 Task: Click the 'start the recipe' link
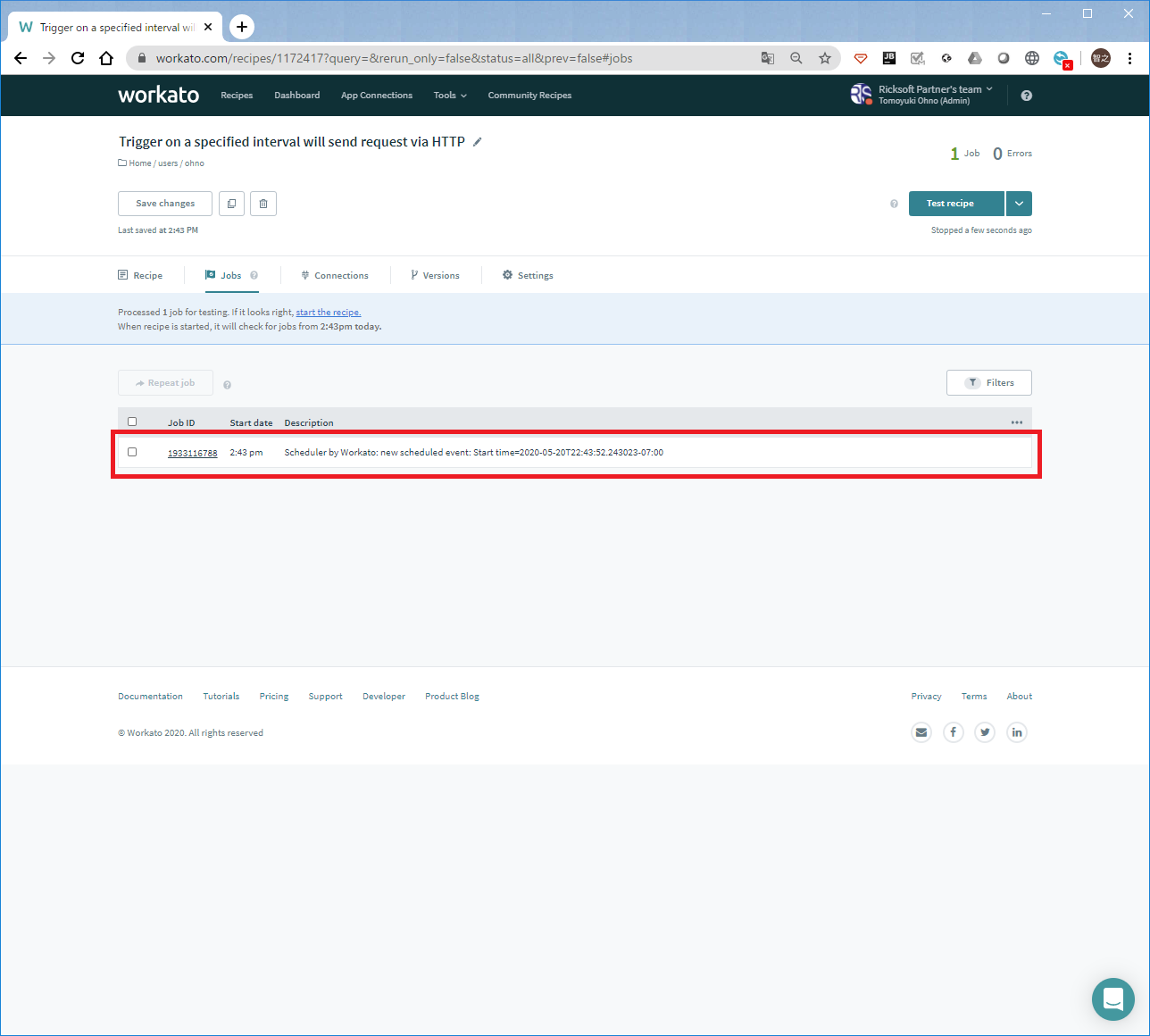(329, 313)
